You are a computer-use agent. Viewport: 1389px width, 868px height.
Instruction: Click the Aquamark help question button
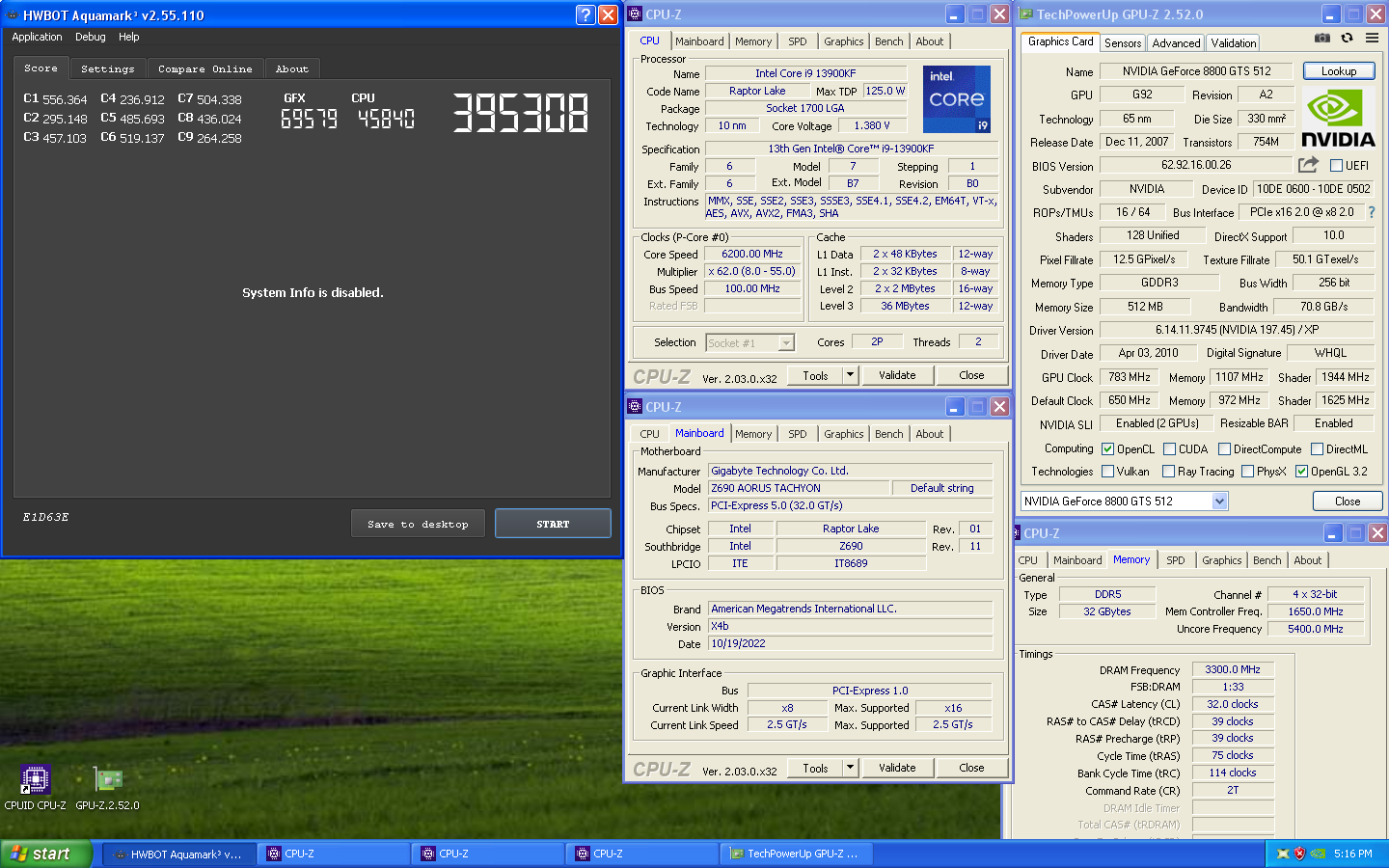click(586, 14)
